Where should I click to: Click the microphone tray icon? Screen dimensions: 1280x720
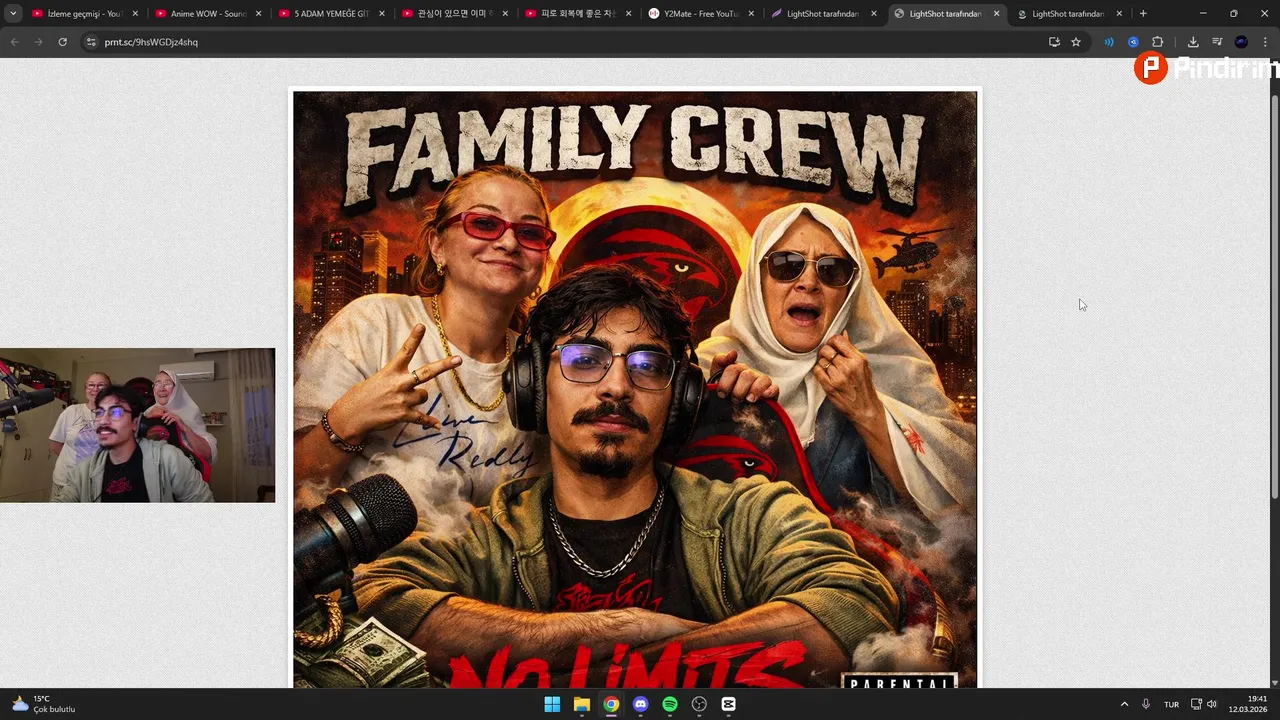coord(1146,704)
